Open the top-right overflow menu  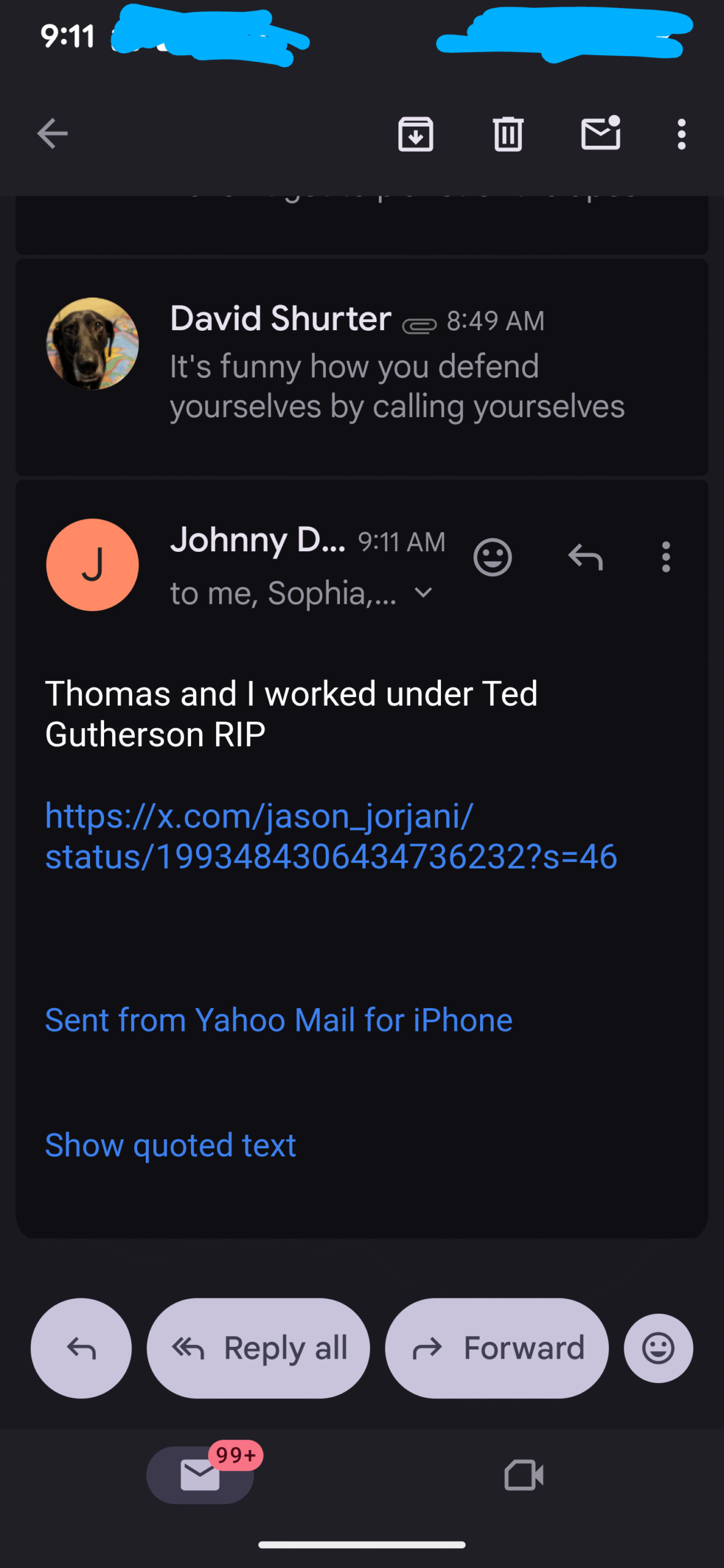[681, 134]
